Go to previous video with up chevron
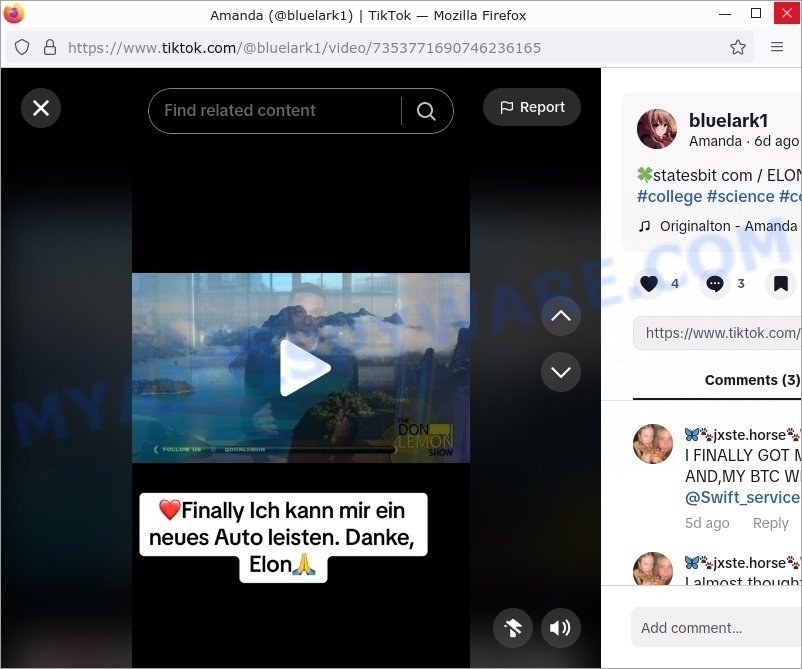The image size is (802, 669). click(561, 316)
